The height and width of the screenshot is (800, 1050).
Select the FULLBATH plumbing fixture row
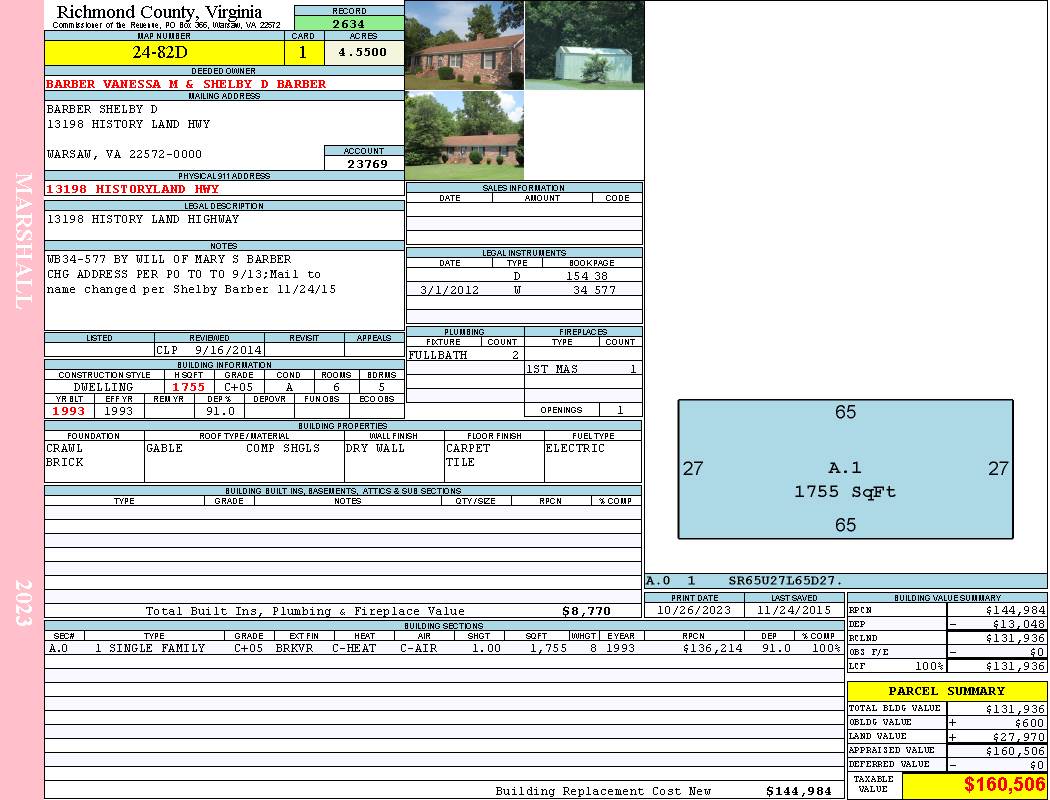coord(465,355)
